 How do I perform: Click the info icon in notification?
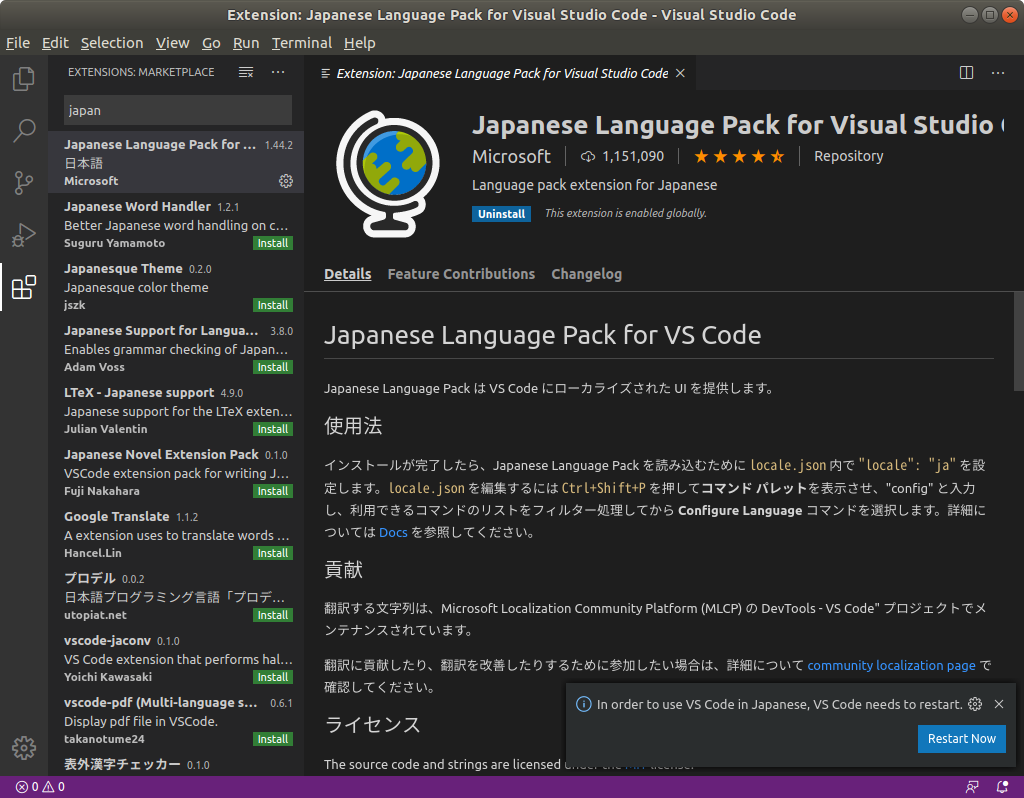tap(583, 704)
